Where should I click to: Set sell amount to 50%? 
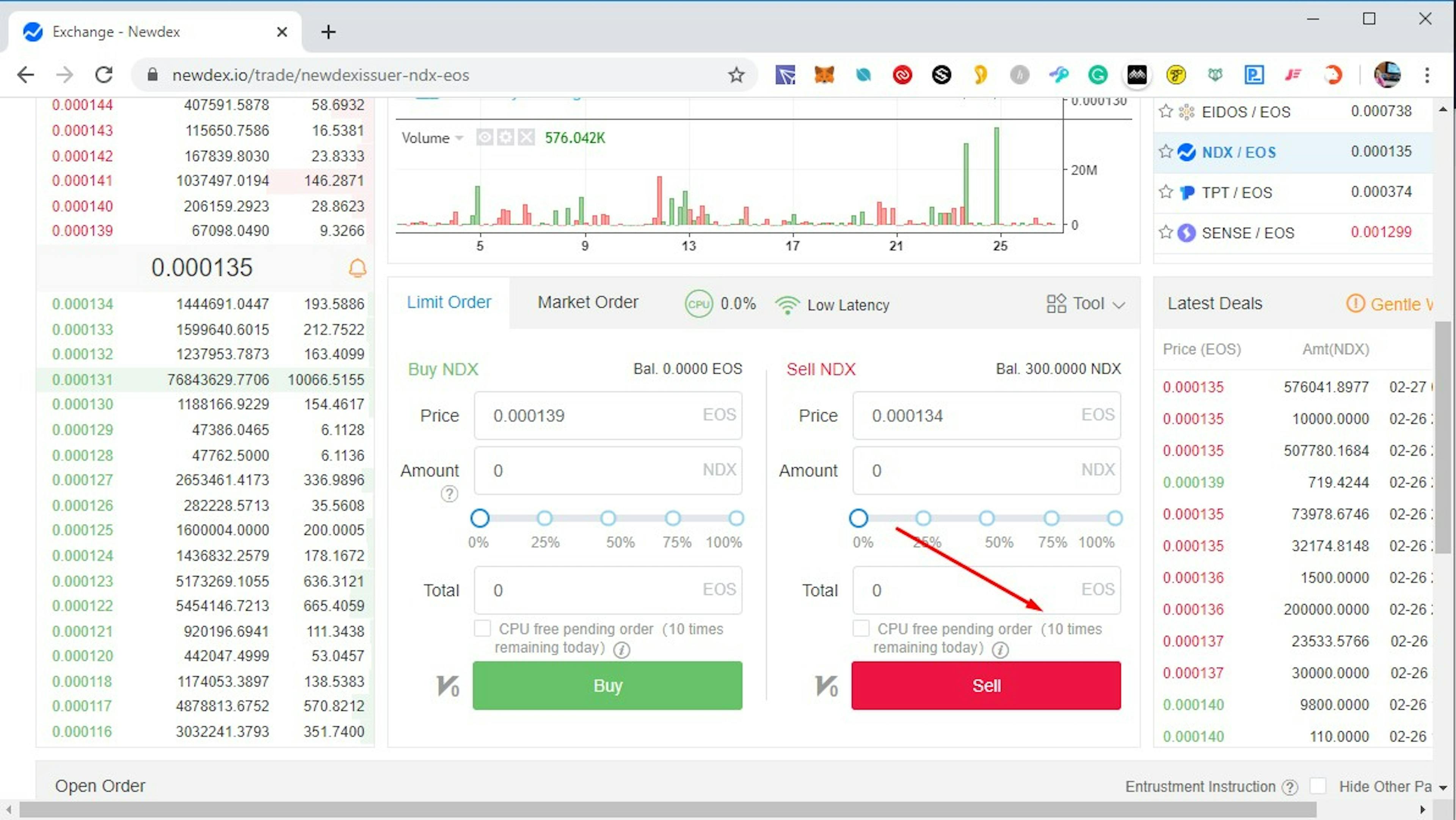pyautogui.click(x=987, y=518)
